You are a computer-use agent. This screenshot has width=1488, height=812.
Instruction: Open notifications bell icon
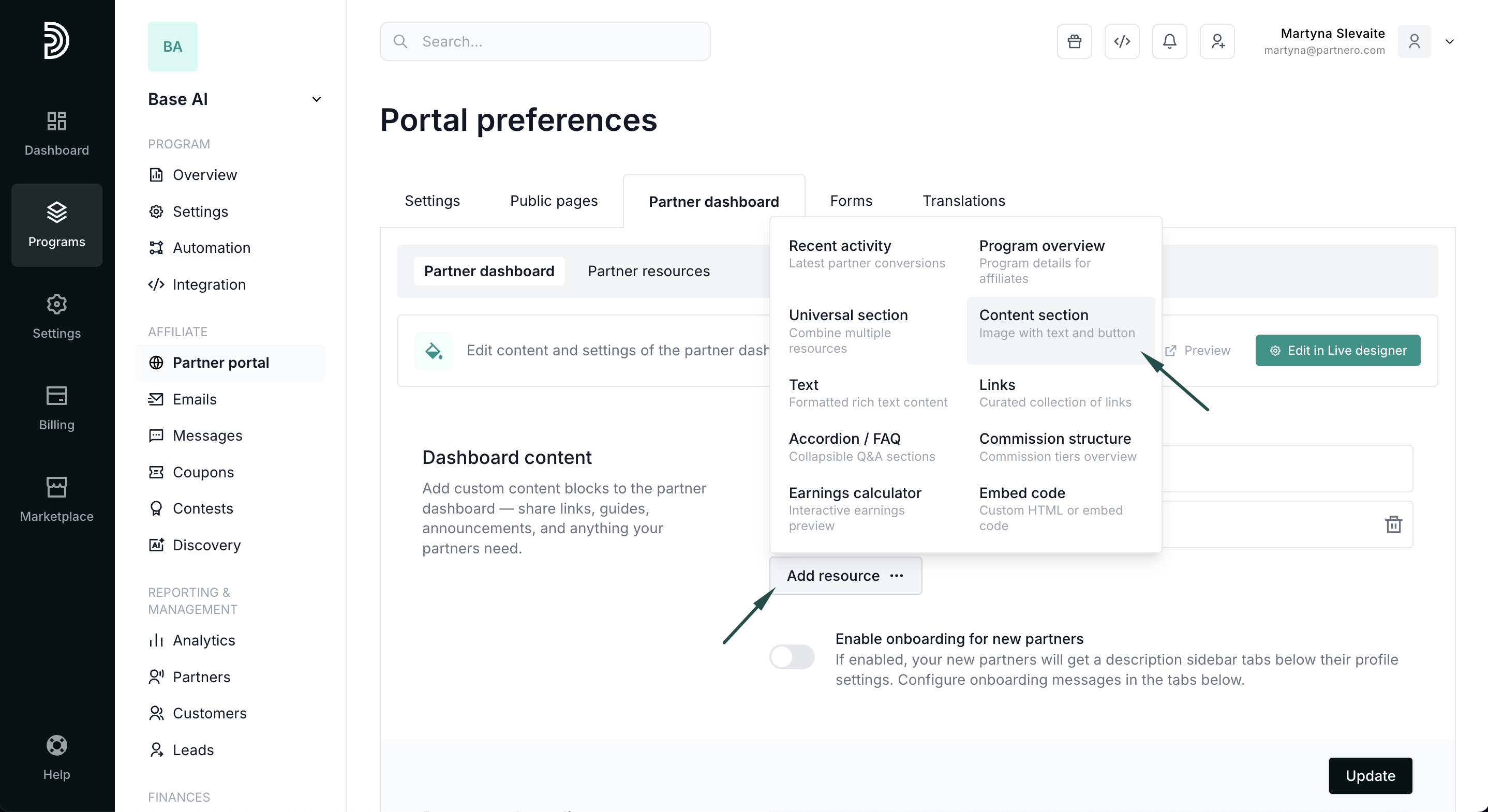click(1169, 41)
